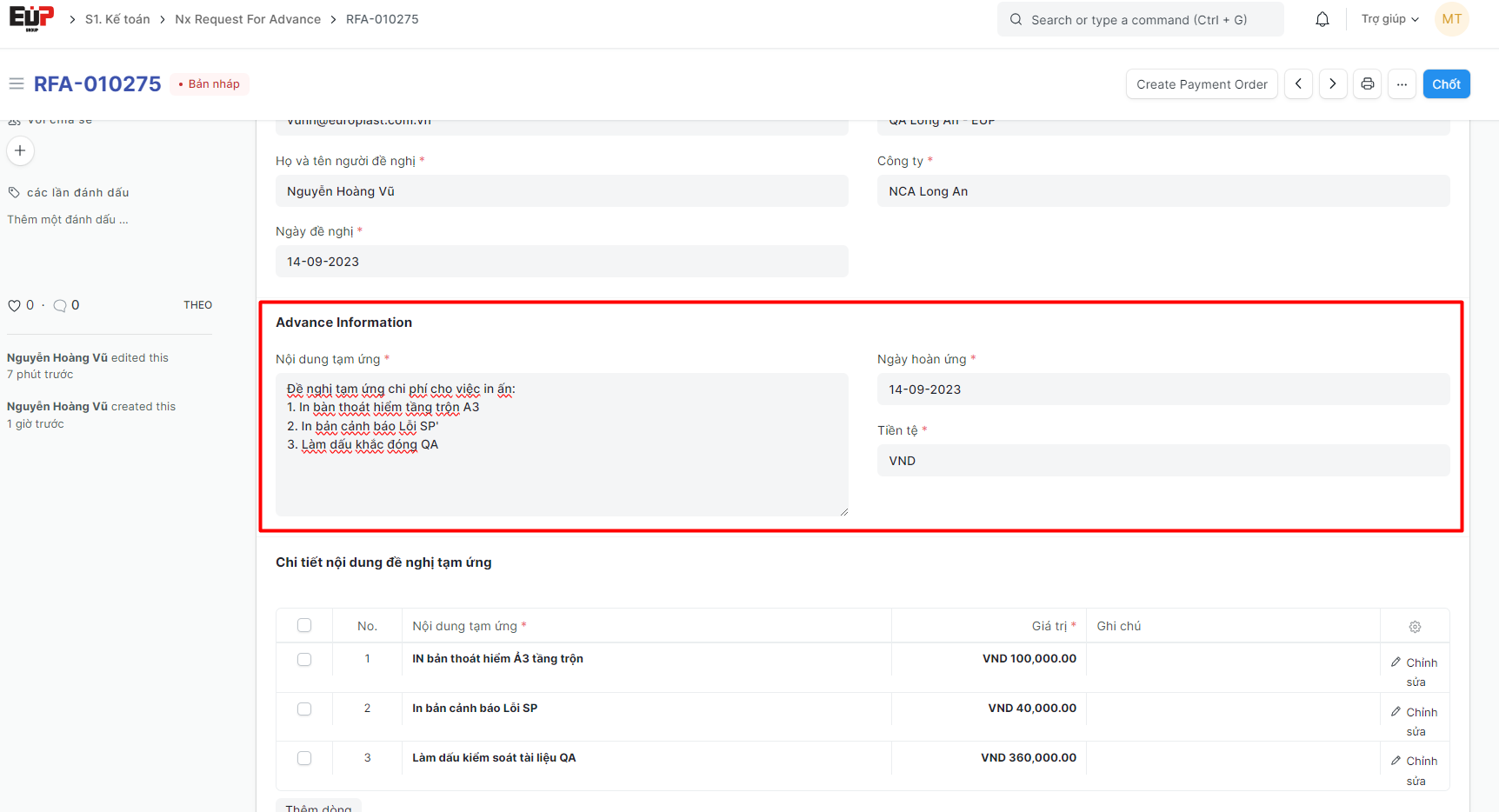1499x812 pixels.
Task: Click the heart like icon
Action: point(14,306)
